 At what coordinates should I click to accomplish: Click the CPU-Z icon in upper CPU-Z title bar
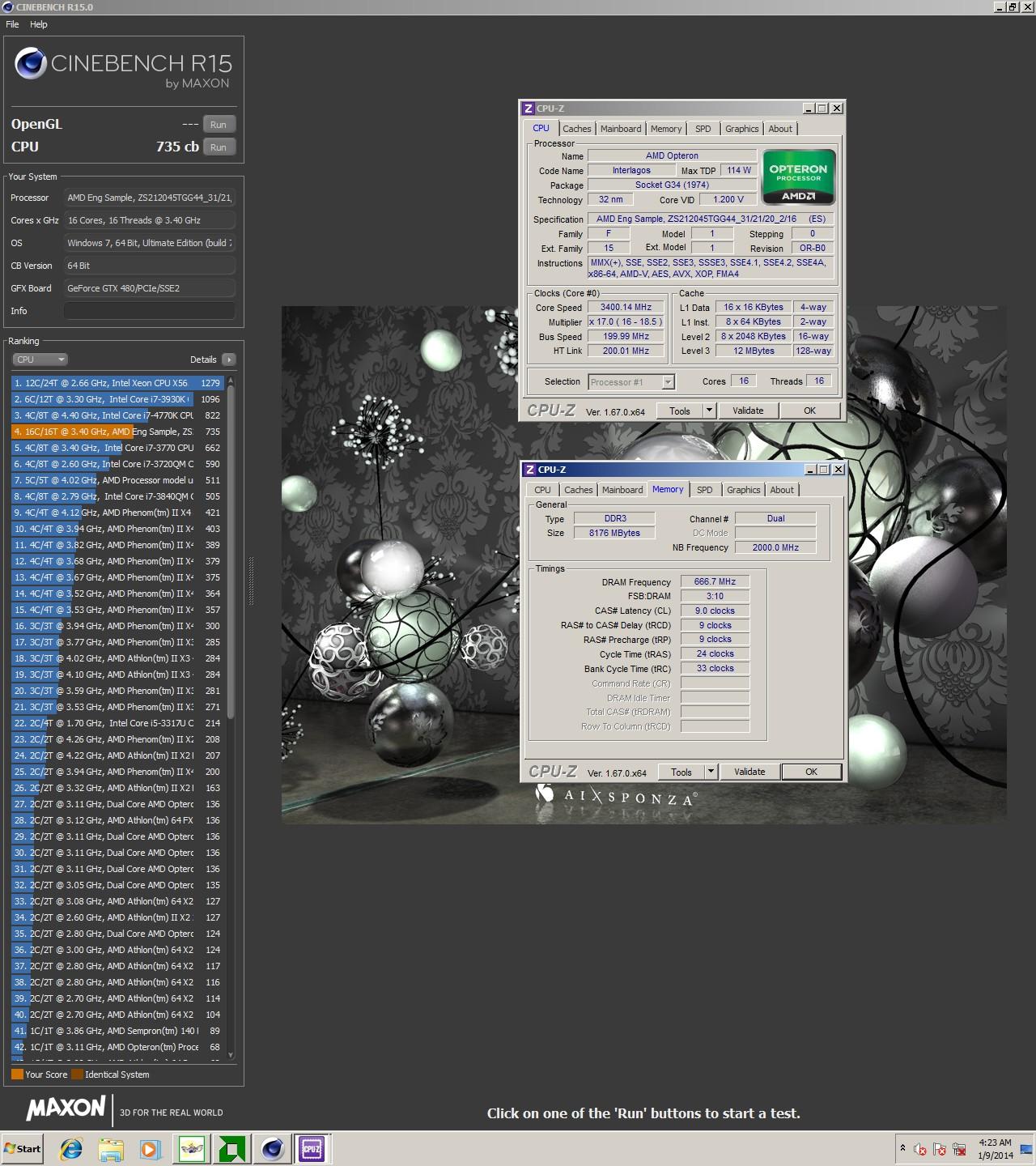(529, 108)
